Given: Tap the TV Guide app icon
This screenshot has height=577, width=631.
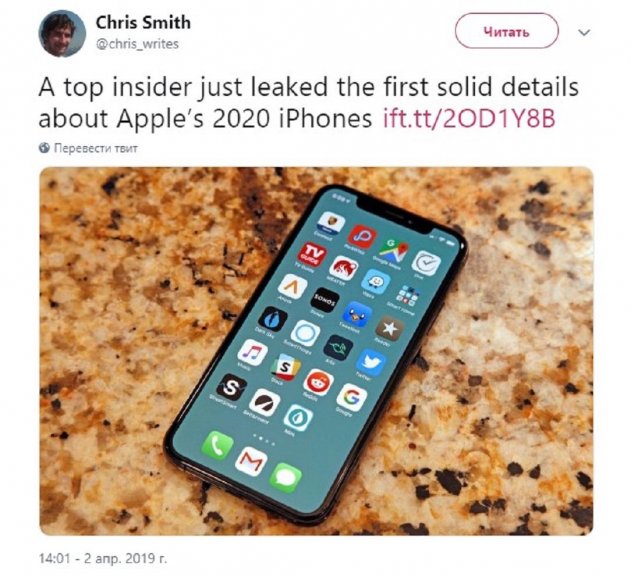Looking at the screenshot, I should [x=312, y=254].
